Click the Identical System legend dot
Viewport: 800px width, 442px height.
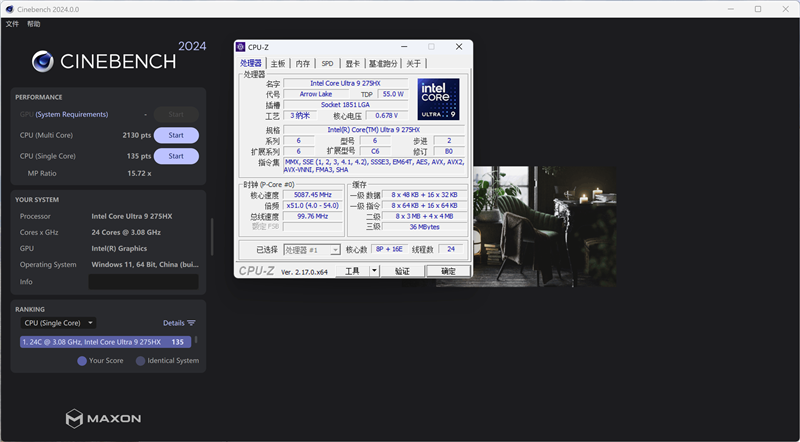click(140, 361)
